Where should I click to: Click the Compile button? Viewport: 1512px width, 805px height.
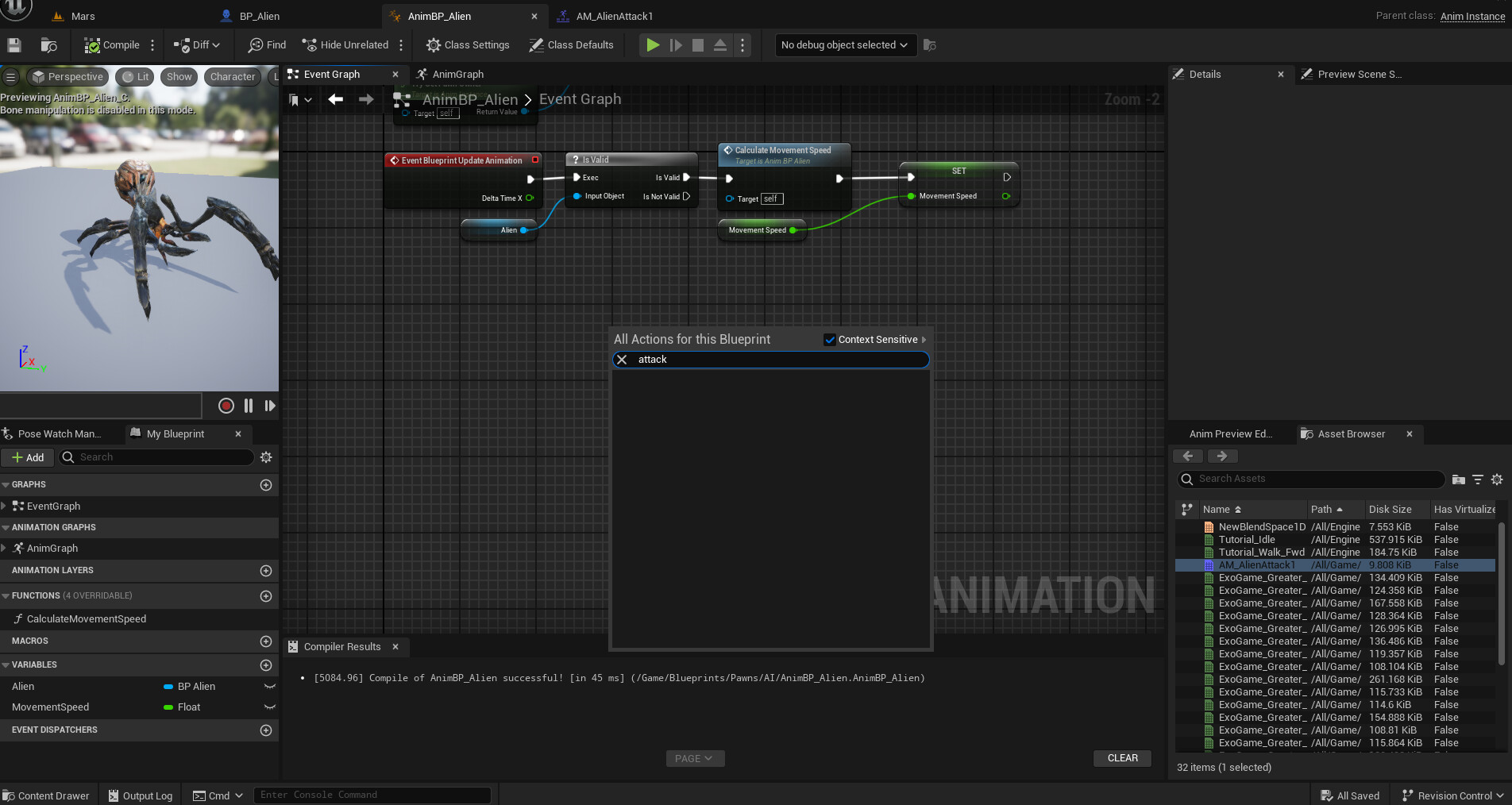click(x=112, y=45)
